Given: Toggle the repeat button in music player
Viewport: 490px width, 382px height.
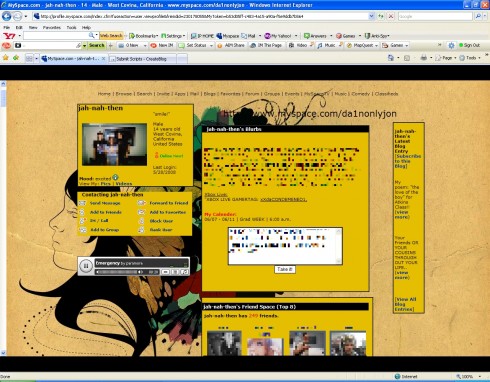Looking at the screenshot, I should coord(184,272).
